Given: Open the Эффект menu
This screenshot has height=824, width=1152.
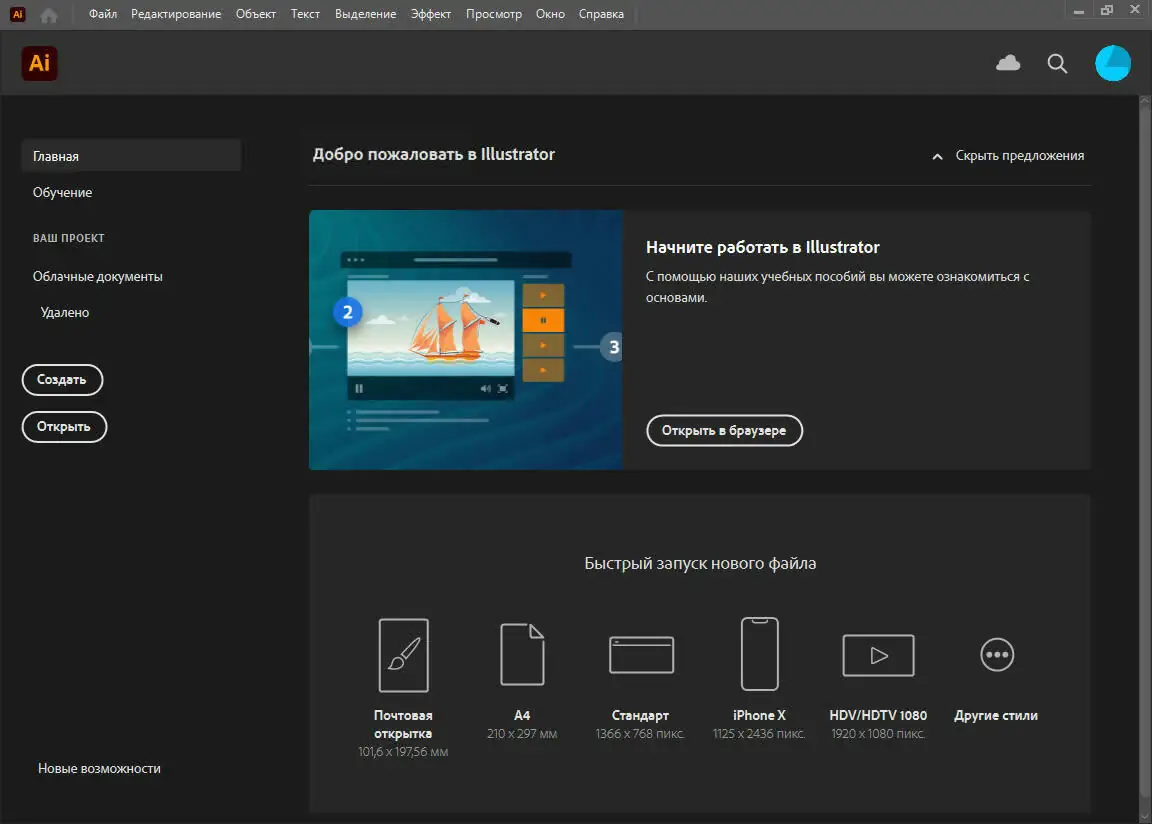Looking at the screenshot, I should (x=431, y=14).
